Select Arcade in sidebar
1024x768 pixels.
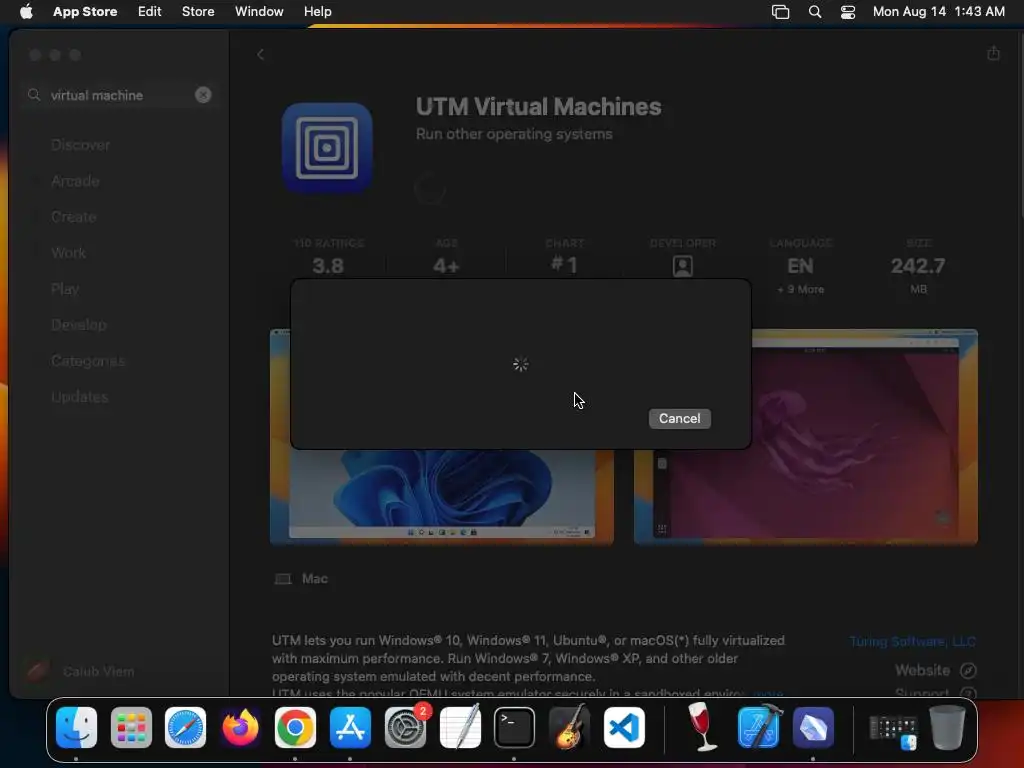[75, 181]
